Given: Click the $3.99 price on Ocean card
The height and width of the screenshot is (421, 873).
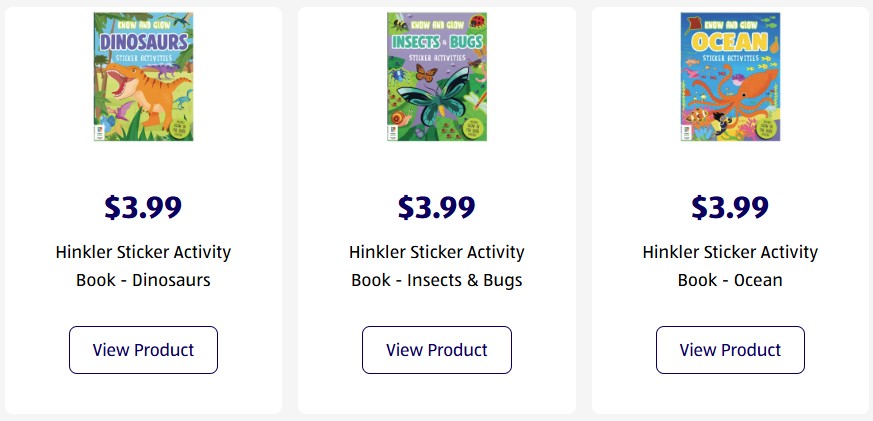Looking at the screenshot, I should [x=730, y=207].
